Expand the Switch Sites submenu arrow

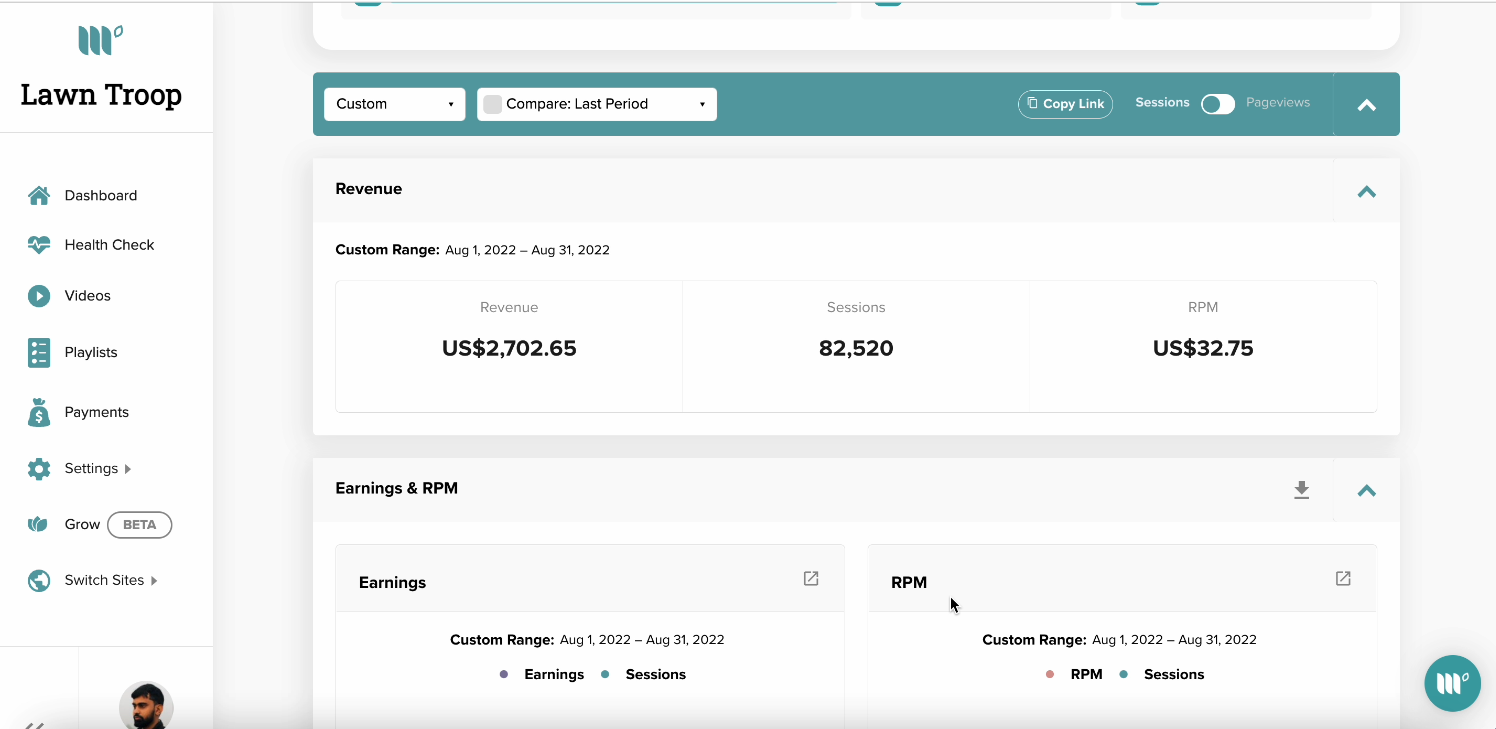tap(154, 581)
